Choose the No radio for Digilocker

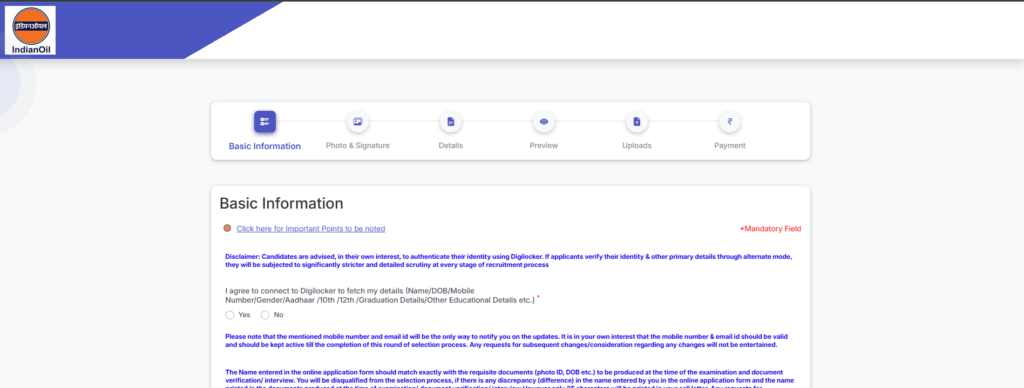[x=265, y=315]
